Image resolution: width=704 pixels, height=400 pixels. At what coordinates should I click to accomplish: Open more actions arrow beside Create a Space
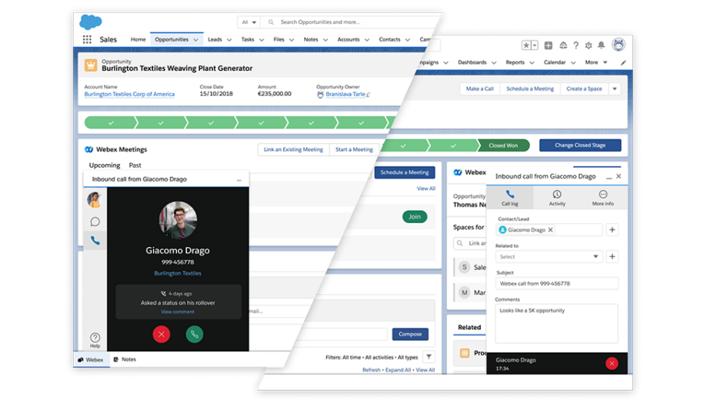point(614,89)
